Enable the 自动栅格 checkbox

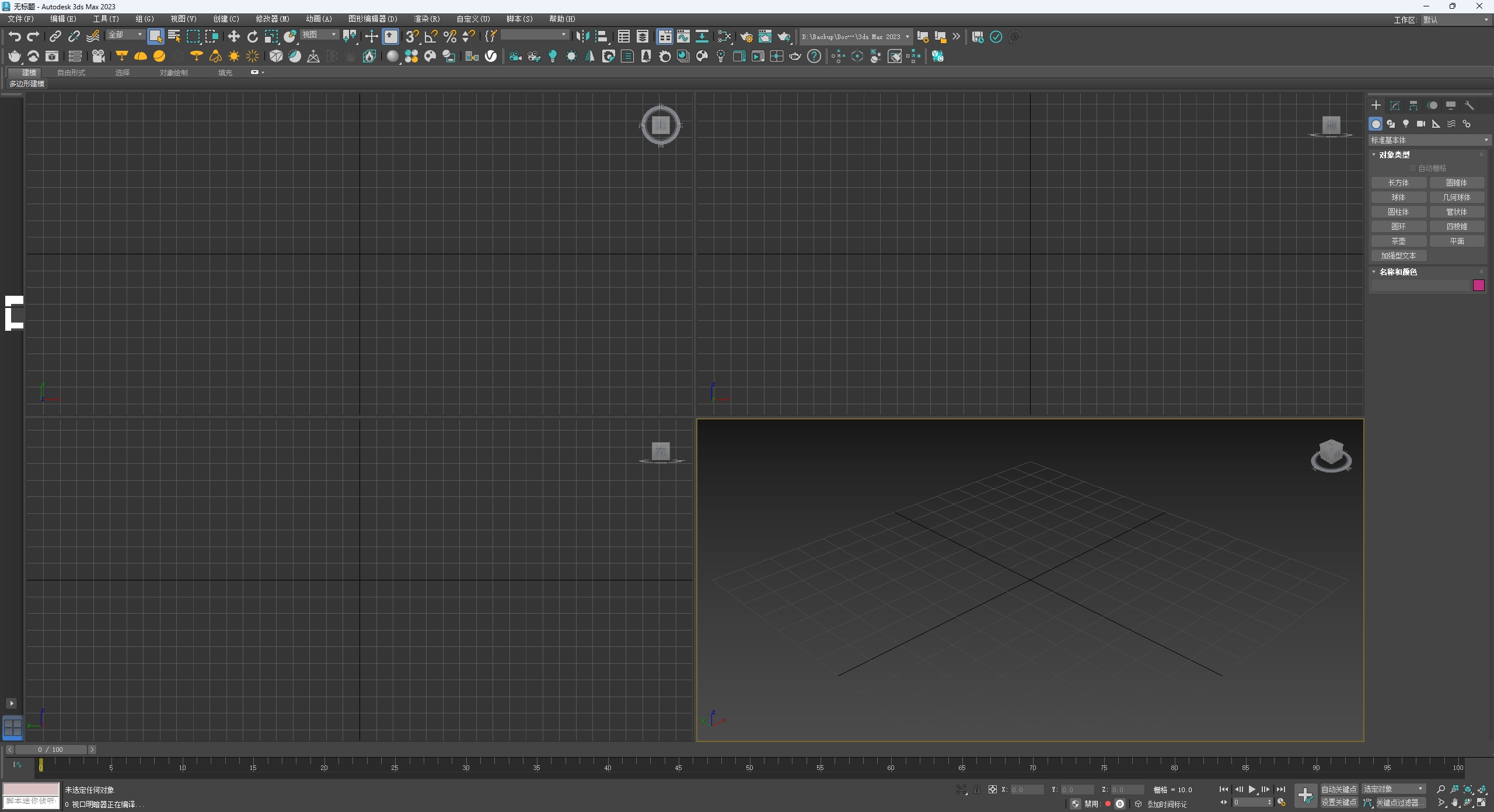pos(1413,167)
